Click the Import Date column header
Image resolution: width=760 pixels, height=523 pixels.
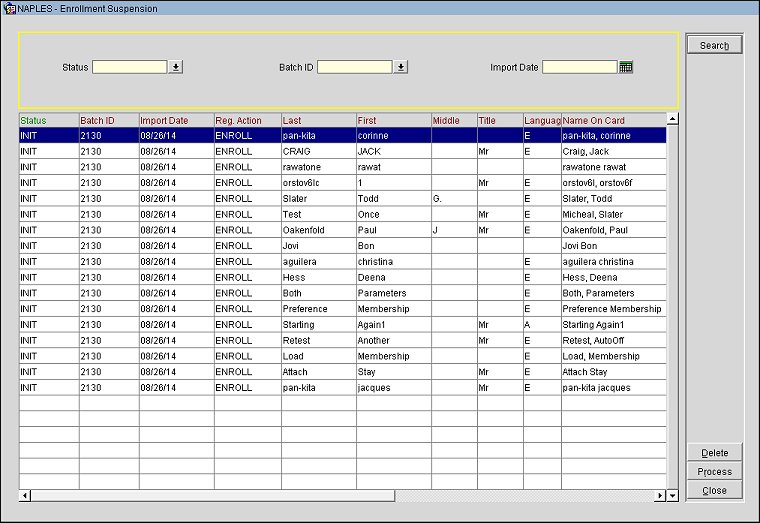[x=176, y=120]
